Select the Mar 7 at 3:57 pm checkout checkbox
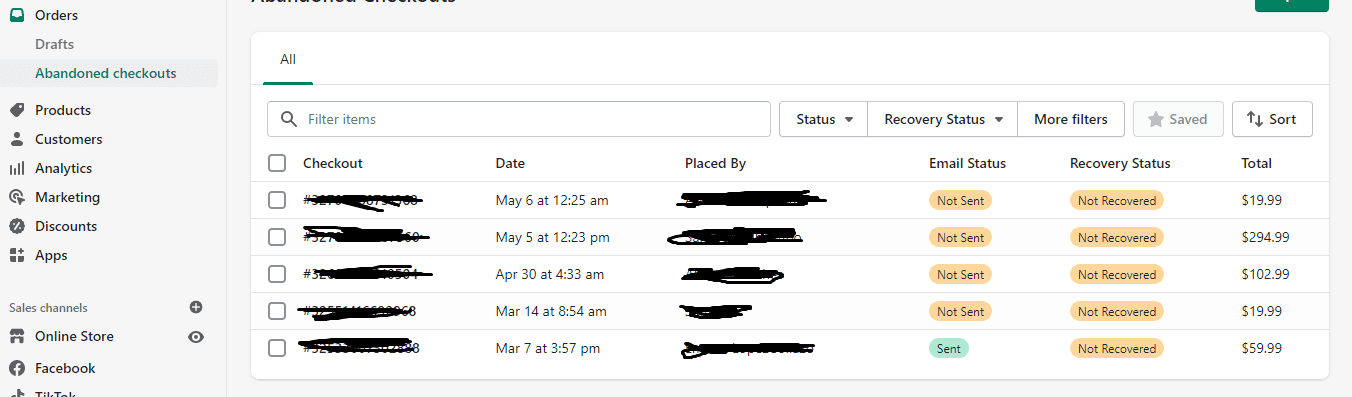1352x397 pixels. tap(277, 348)
